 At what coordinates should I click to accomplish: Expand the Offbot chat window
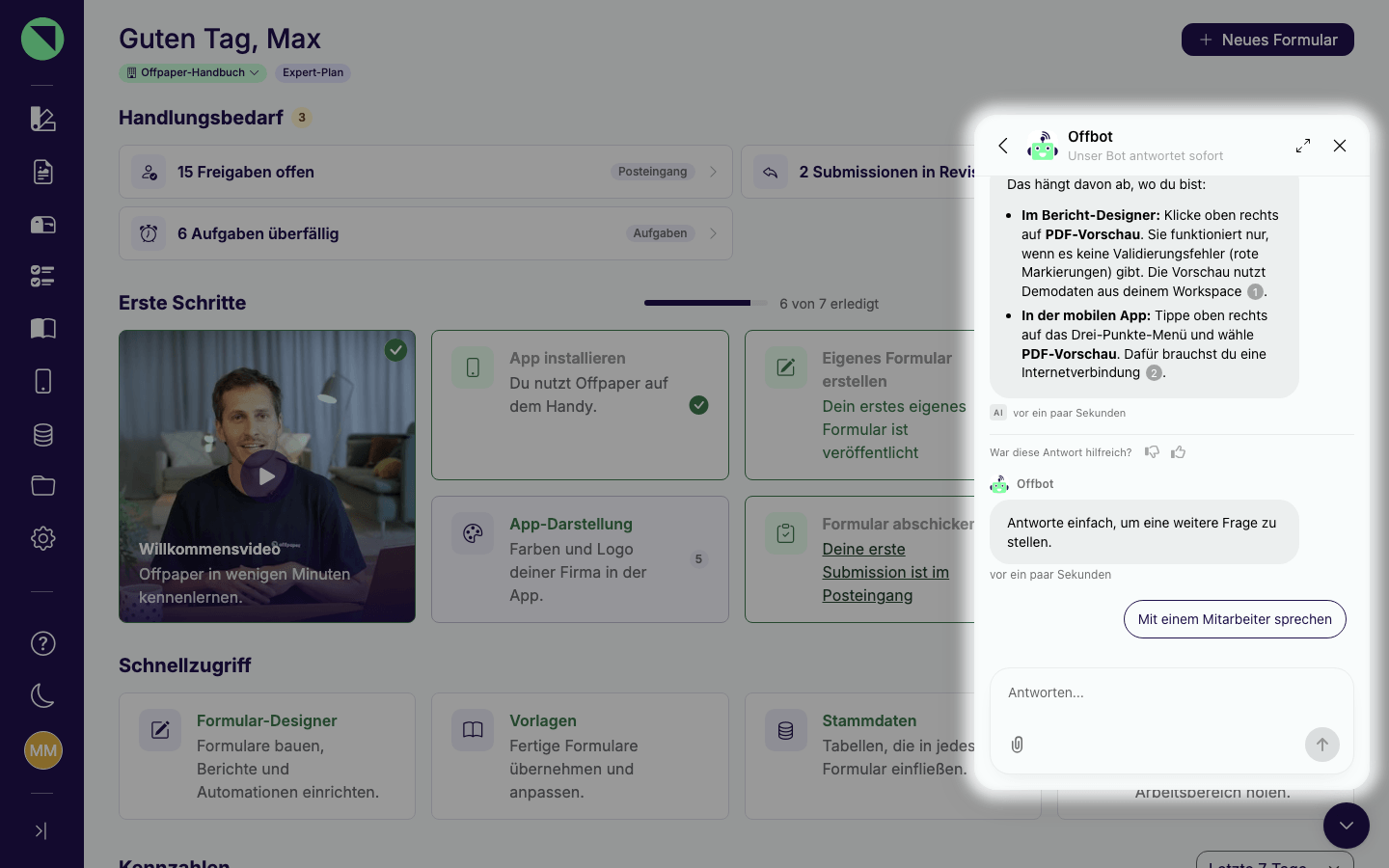click(x=1303, y=146)
